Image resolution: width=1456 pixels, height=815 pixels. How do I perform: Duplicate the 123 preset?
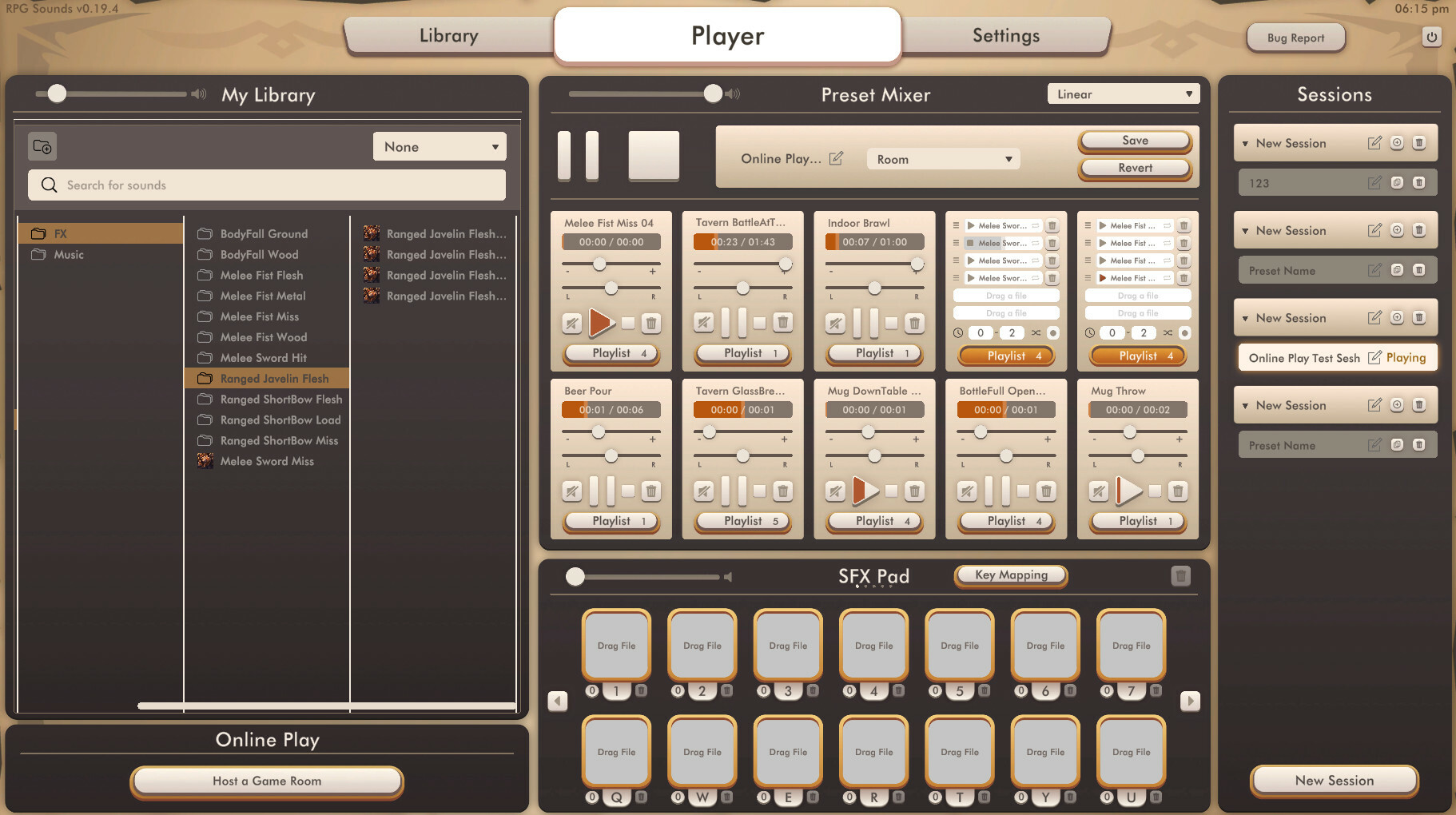pos(1397,182)
